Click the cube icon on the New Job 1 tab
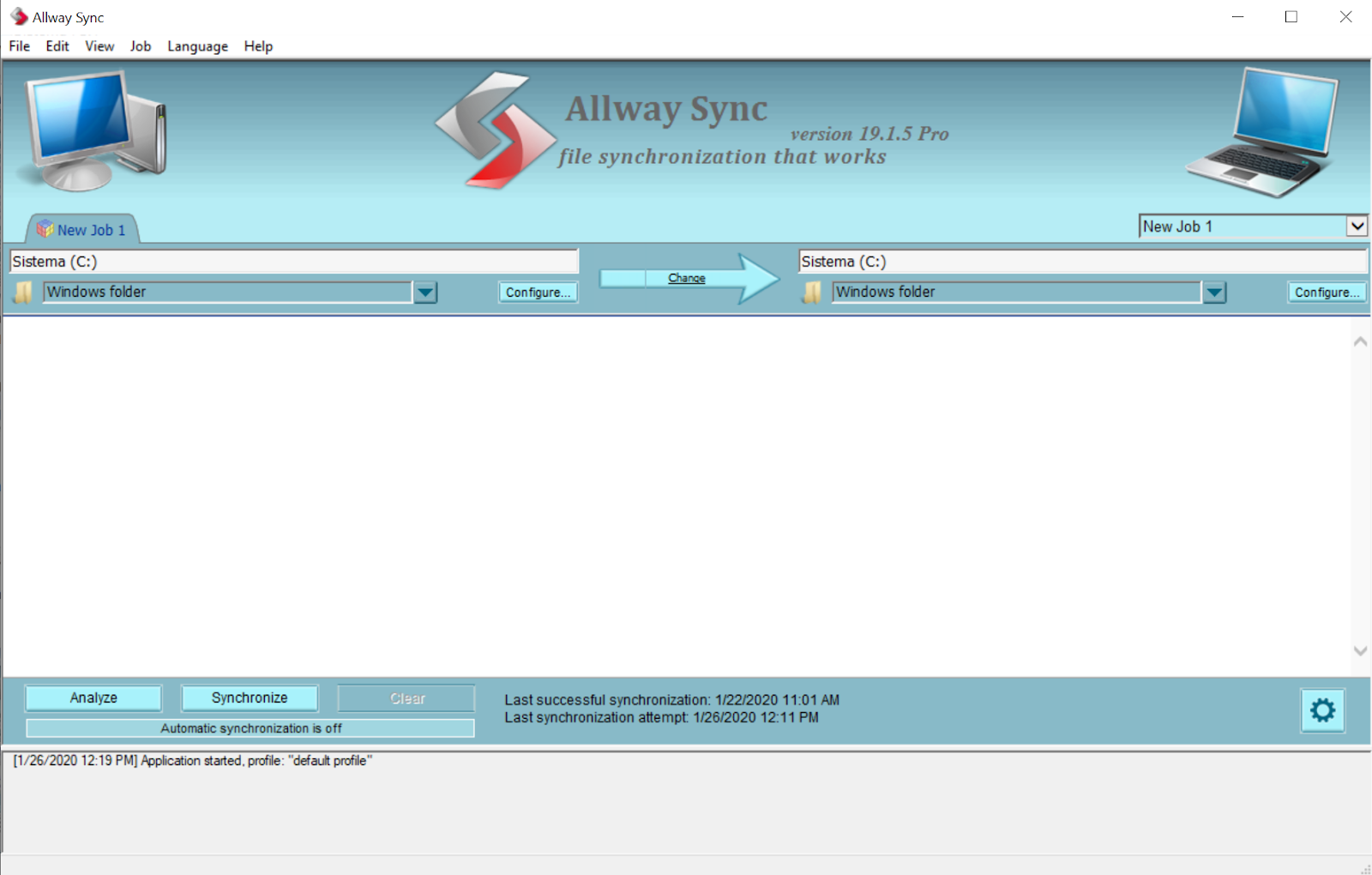1372x875 pixels. [45, 229]
